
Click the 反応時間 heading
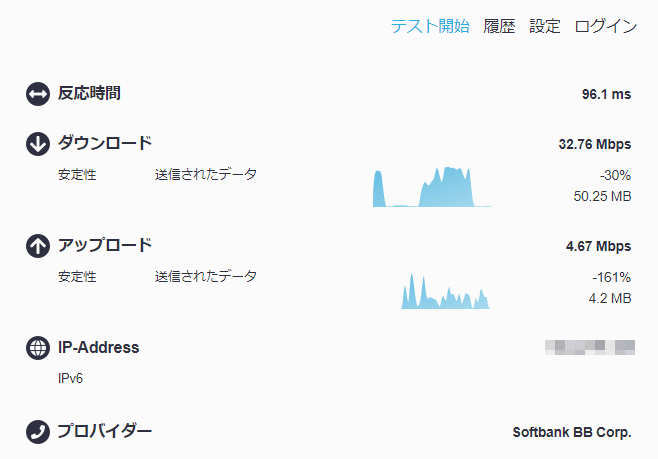coord(89,93)
